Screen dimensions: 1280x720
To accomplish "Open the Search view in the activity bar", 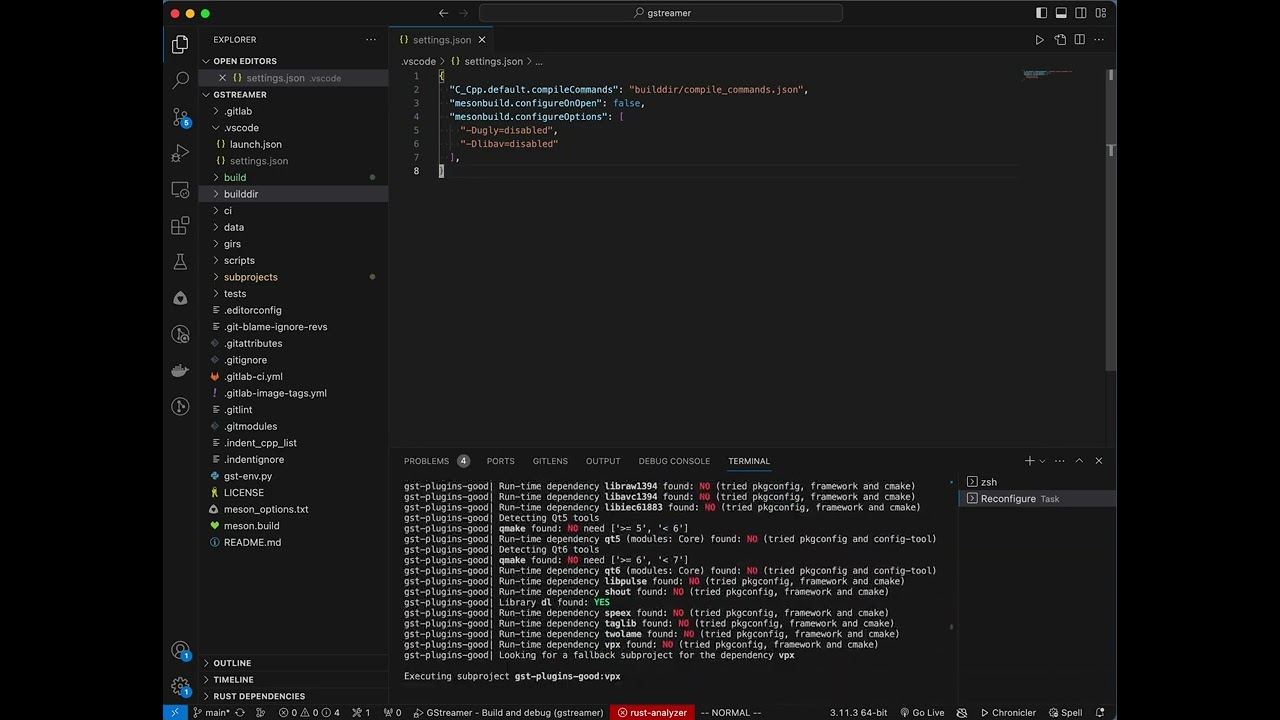I will pyautogui.click(x=180, y=80).
